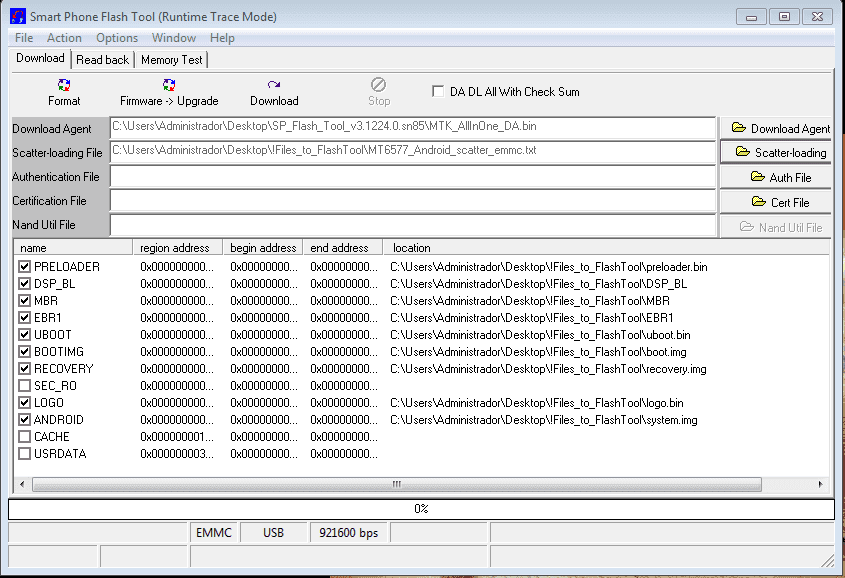Click the horizontal scrollbar thumb
The image size is (845, 578).
(x=397, y=484)
